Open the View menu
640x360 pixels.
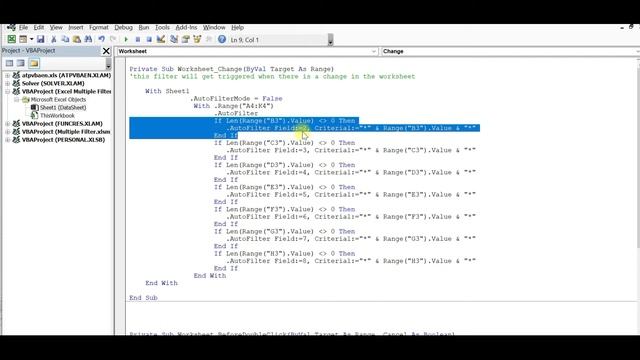click(x=56, y=27)
